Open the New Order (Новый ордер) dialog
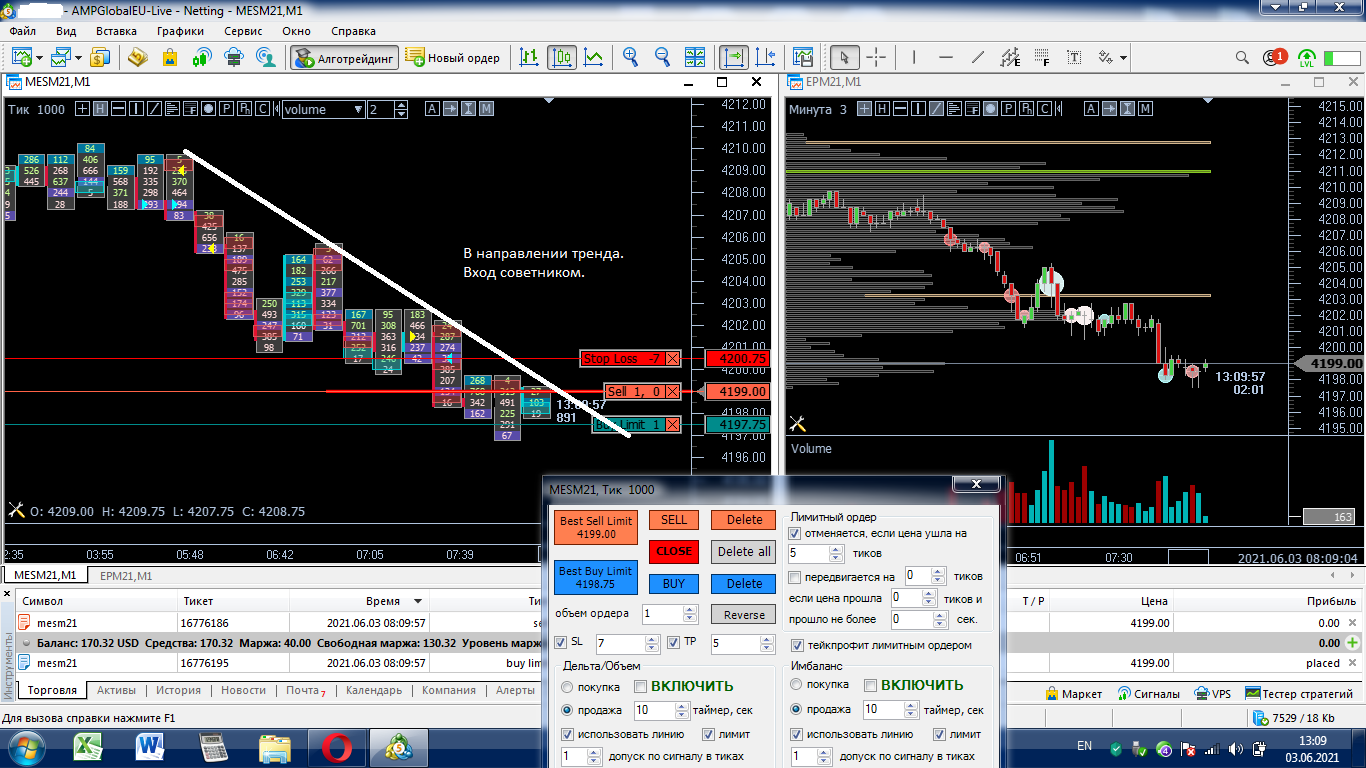 (x=452, y=57)
